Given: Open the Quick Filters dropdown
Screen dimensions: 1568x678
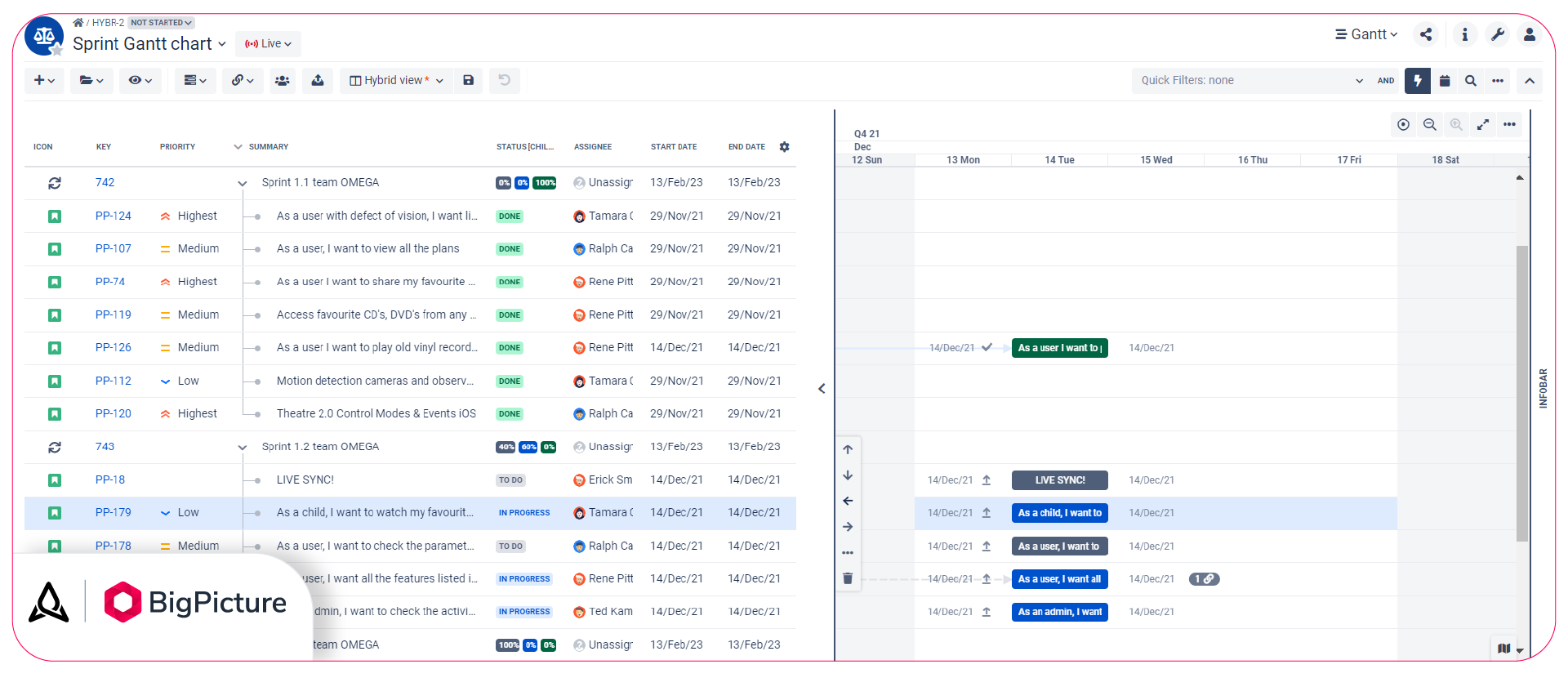Looking at the screenshot, I should (1251, 80).
